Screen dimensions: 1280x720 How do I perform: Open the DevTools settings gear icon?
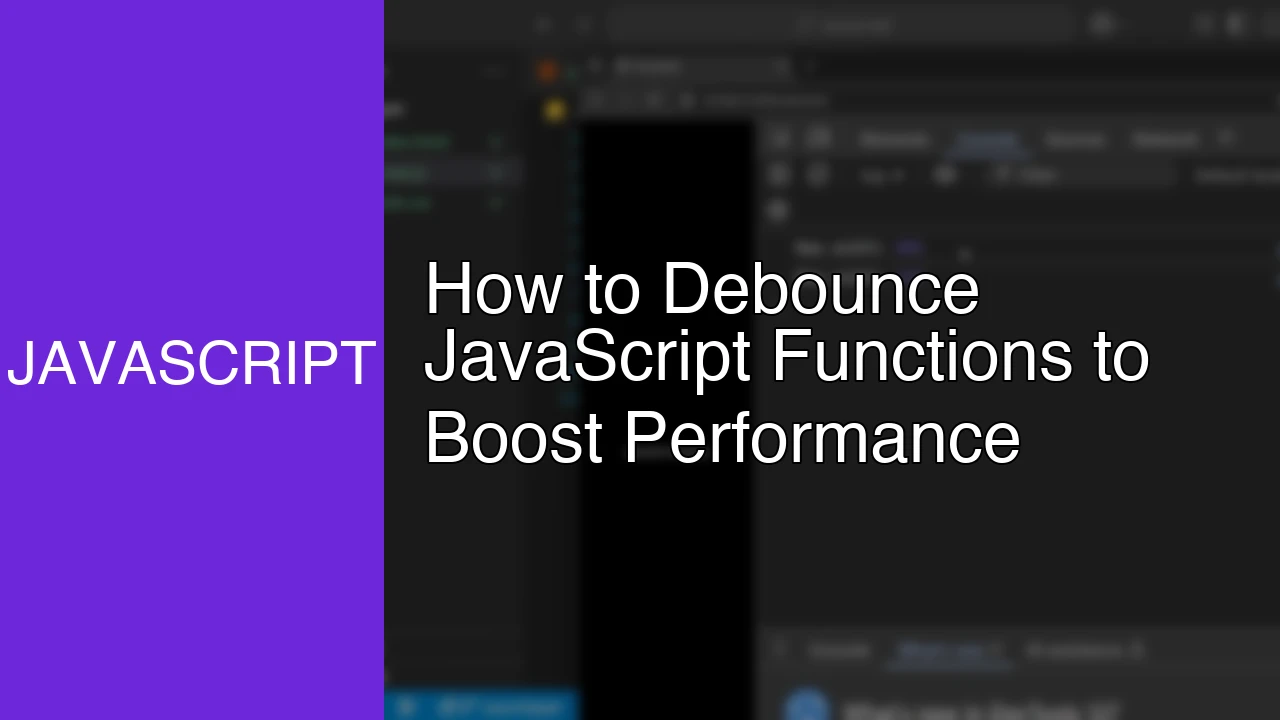1226,139
